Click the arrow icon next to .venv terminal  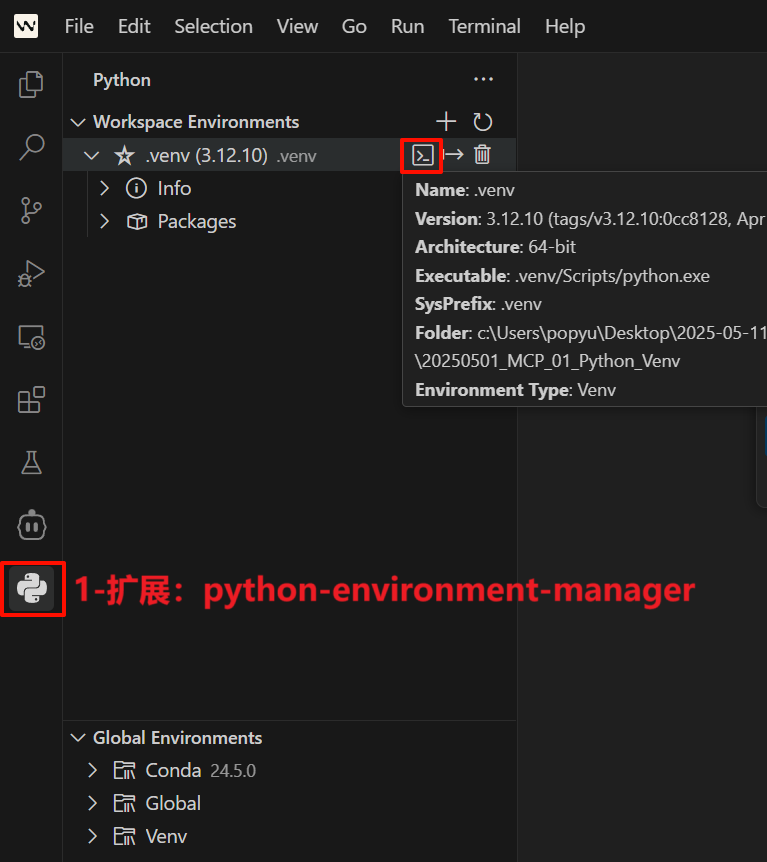[x=453, y=154]
